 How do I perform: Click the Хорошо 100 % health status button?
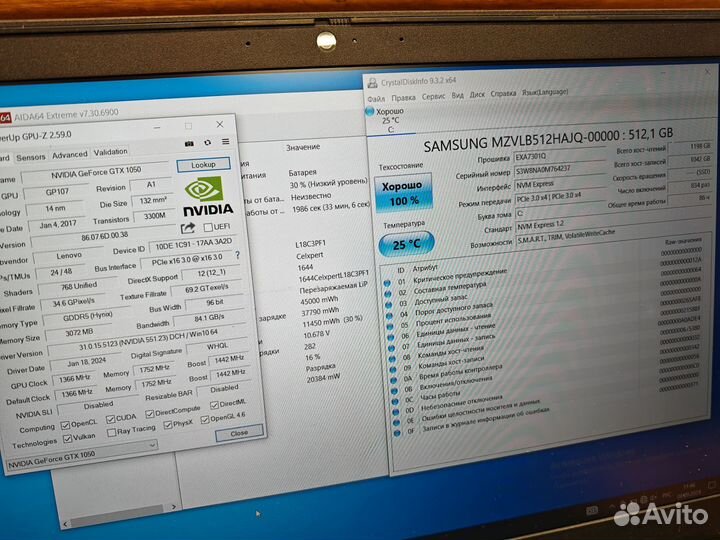click(x=403, y=192)
